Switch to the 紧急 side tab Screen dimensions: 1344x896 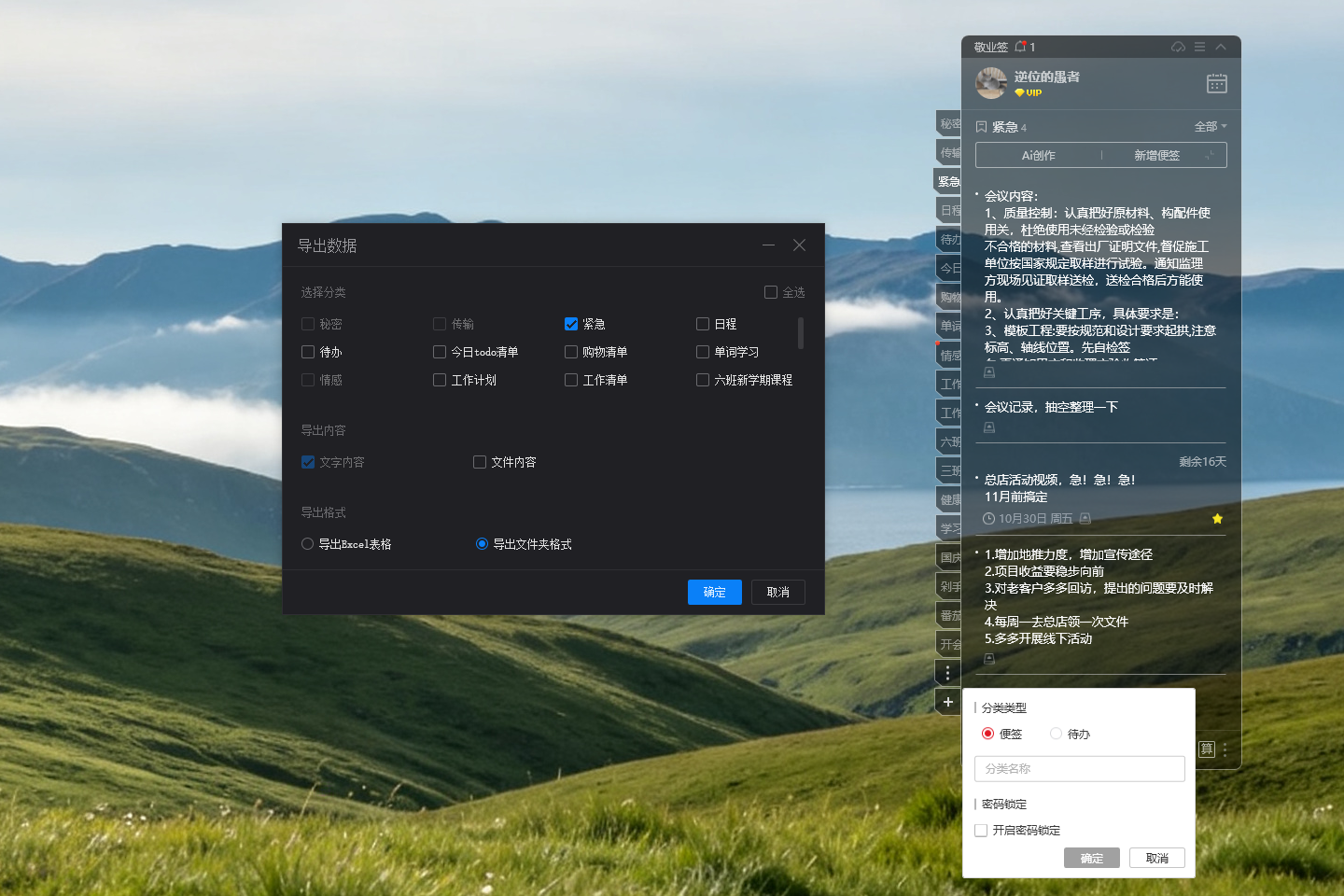click(x=948, y=181)
